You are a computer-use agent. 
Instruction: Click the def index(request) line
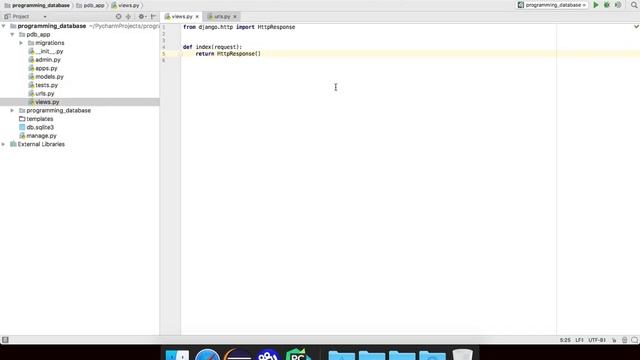(212, 47)
